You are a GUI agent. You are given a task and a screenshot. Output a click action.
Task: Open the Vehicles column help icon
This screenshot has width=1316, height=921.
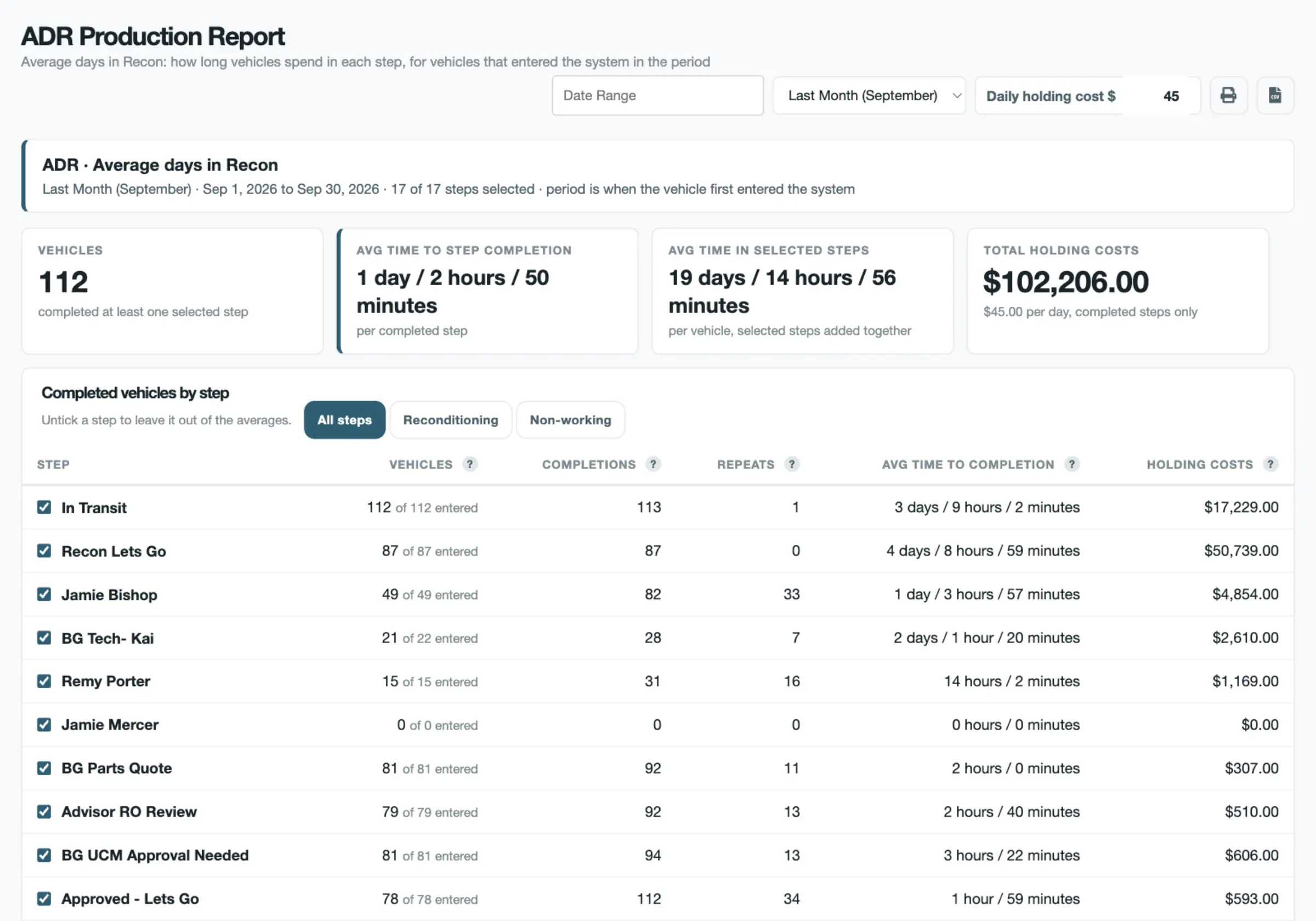[x=470, y=464]
